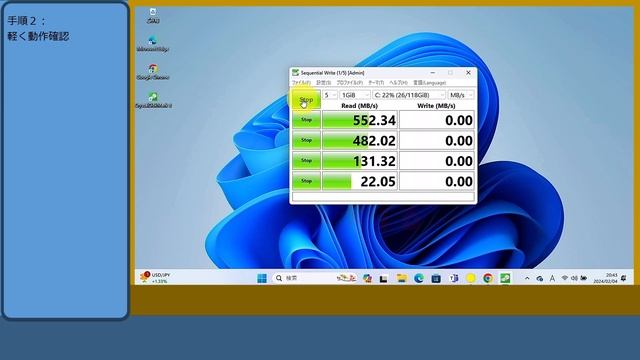Click the battery tray icon
The image size is (640, 360).
tap(584, 278)
